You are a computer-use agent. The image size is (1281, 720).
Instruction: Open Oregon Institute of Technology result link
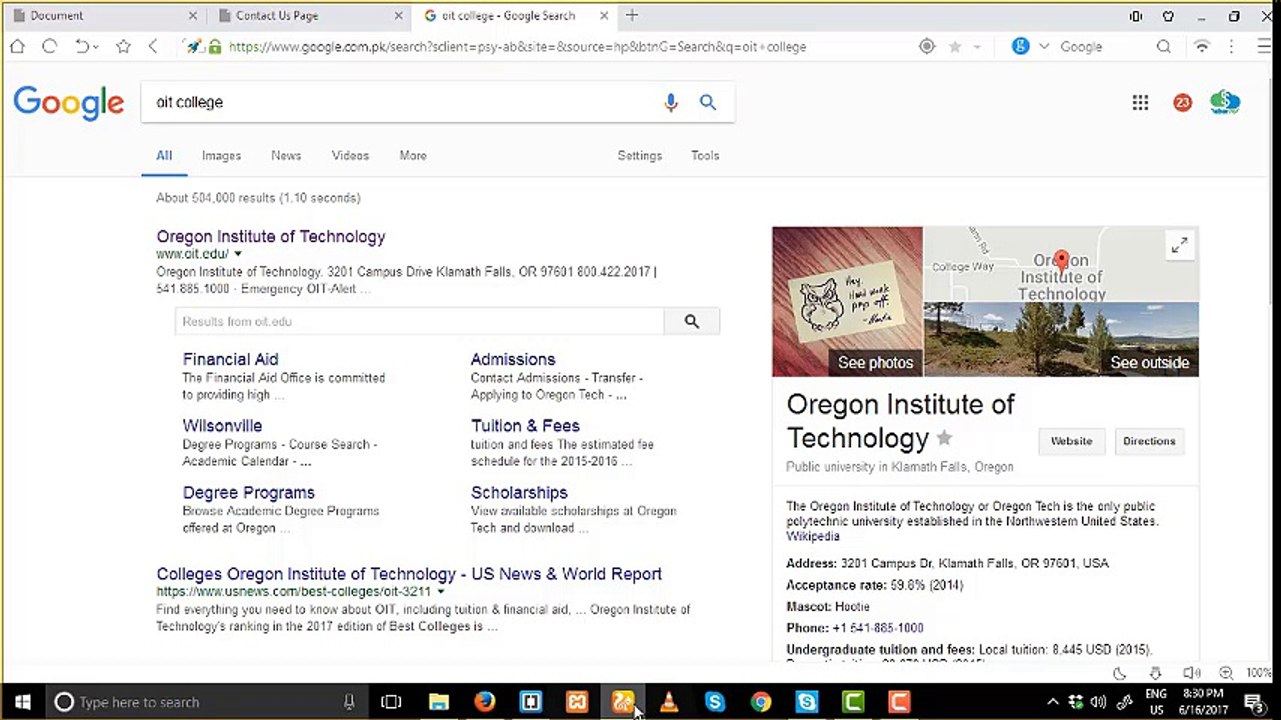271,237
